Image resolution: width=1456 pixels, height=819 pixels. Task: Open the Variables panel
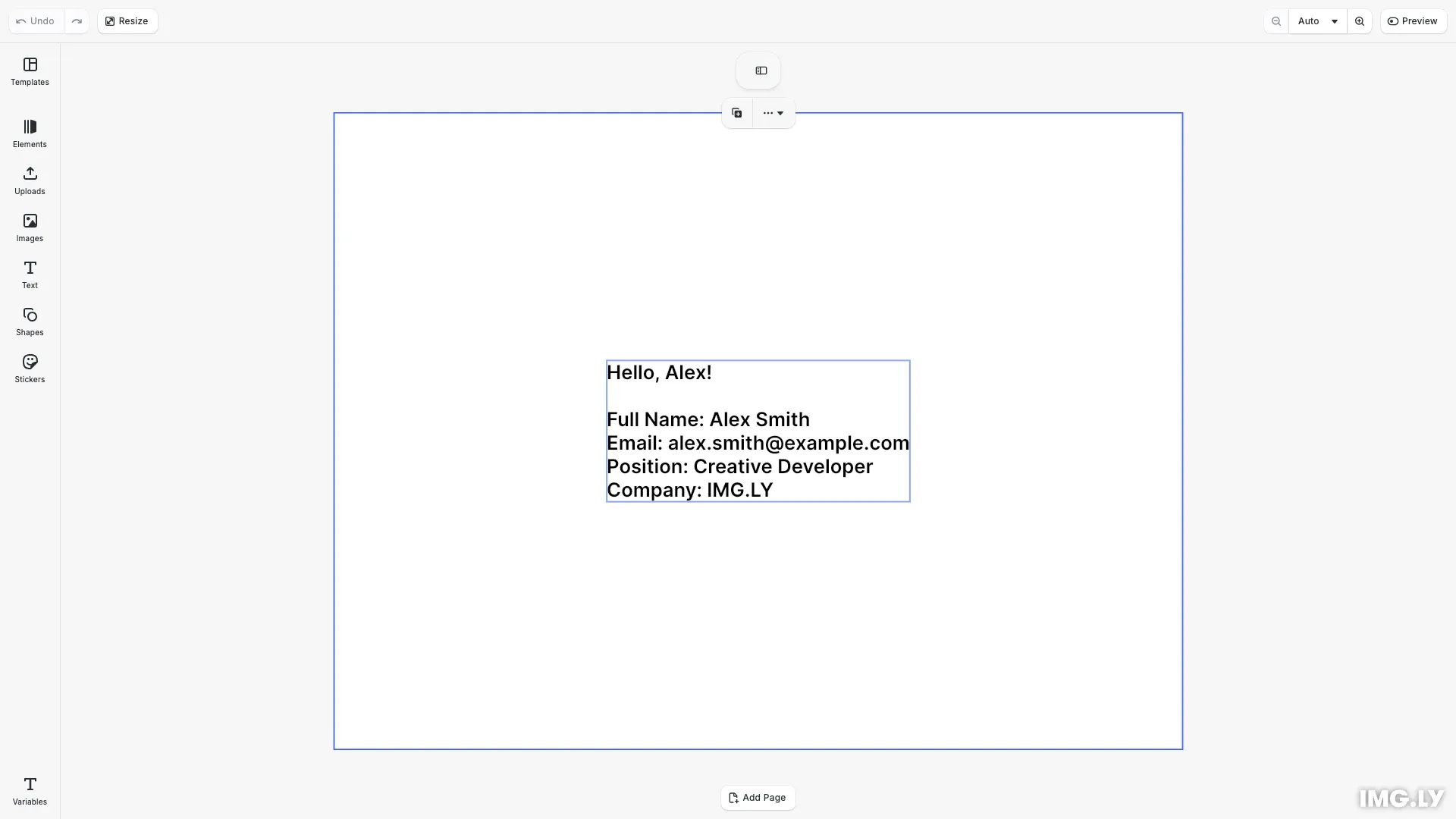[30, 790]
